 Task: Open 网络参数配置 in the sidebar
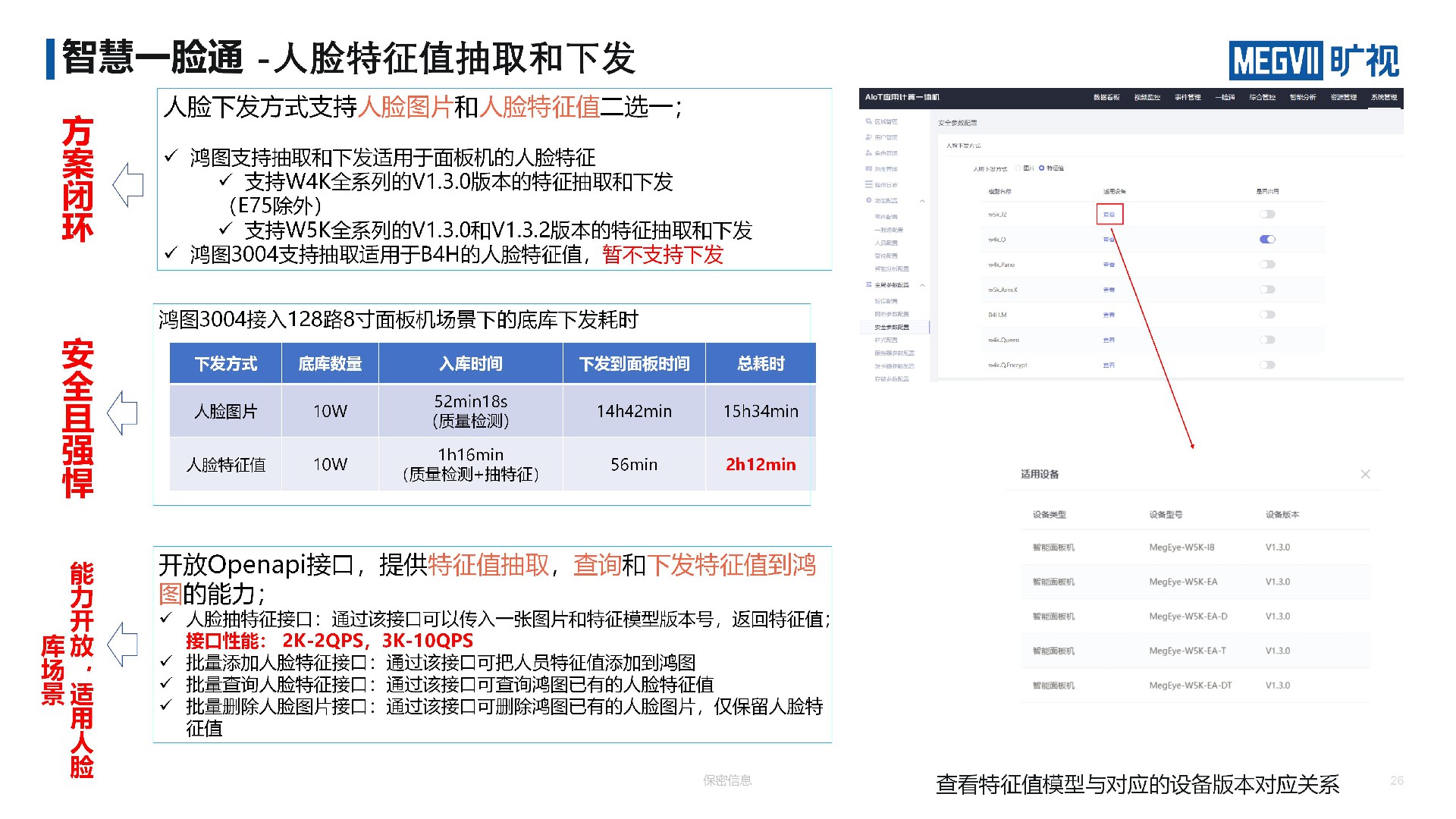click(x=892, y=314)
